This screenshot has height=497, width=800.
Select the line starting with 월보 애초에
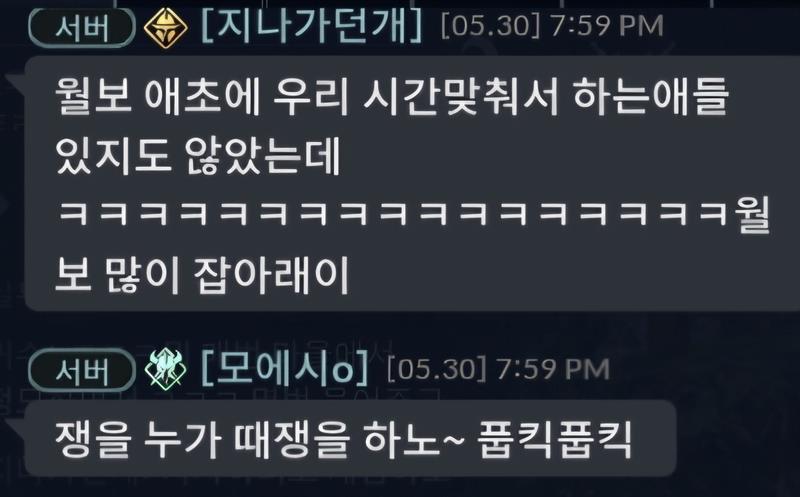[391, 96]
